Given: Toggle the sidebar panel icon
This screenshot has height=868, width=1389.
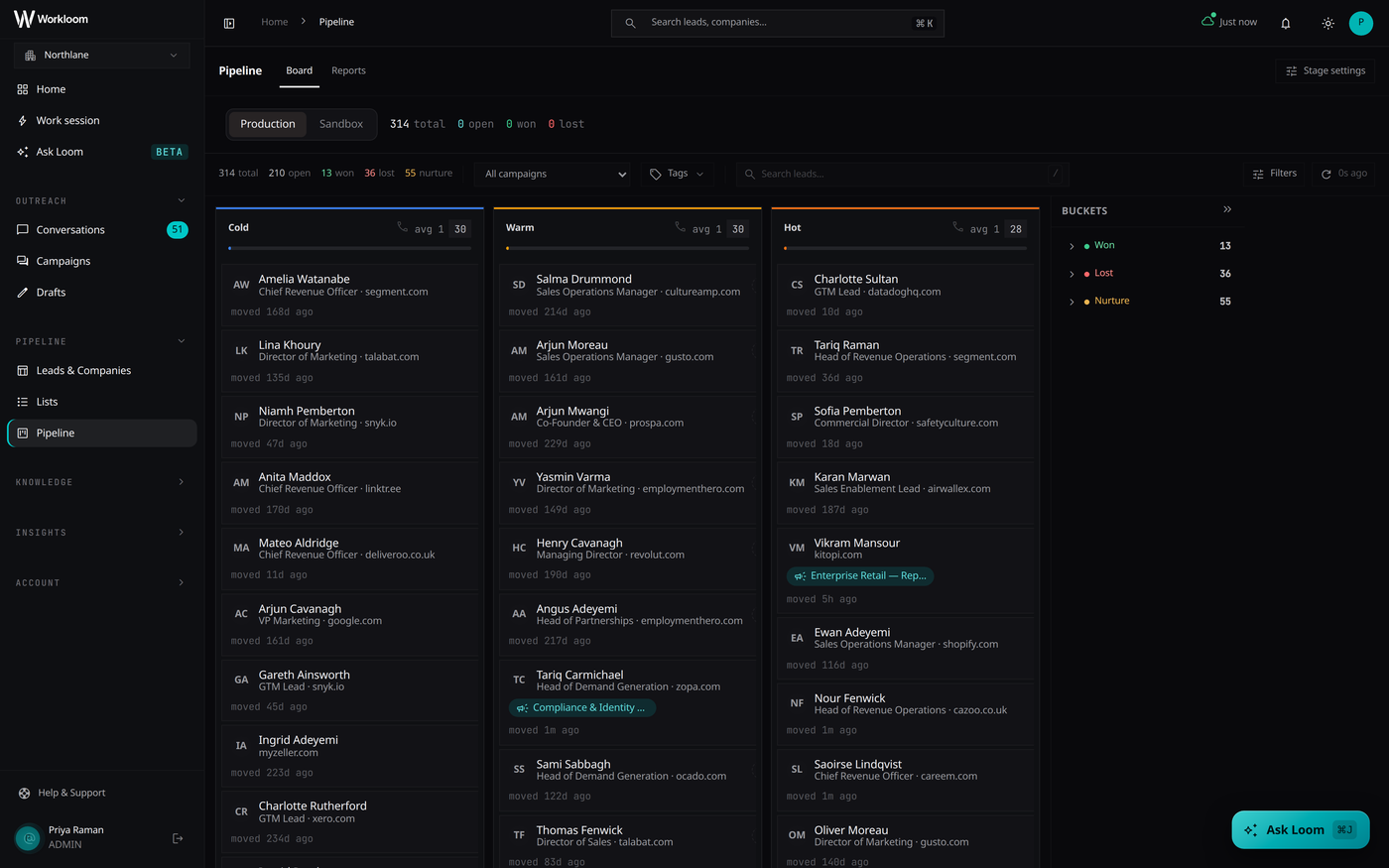Looking at the screenshot, I should [x=229, y=23].
